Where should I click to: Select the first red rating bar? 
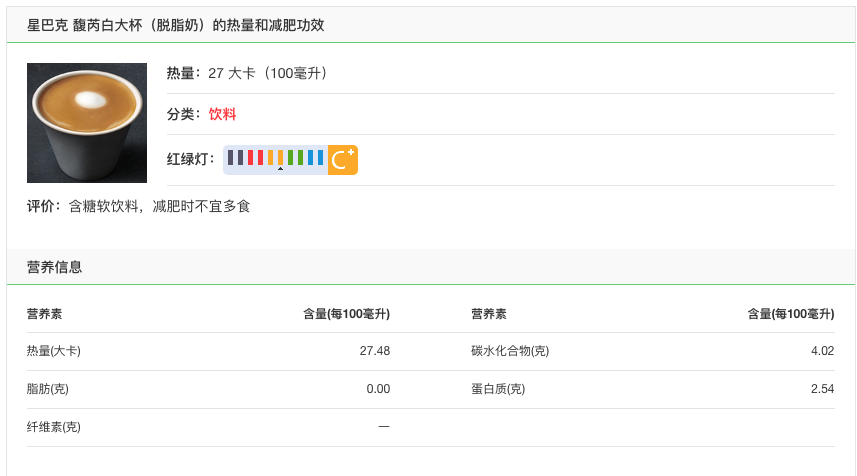[251, 157]
